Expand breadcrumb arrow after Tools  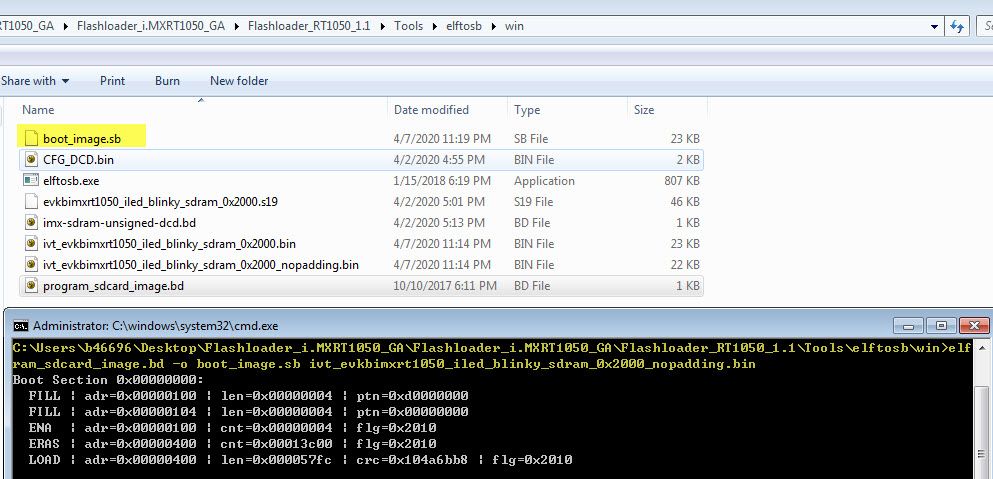[434, 27]
